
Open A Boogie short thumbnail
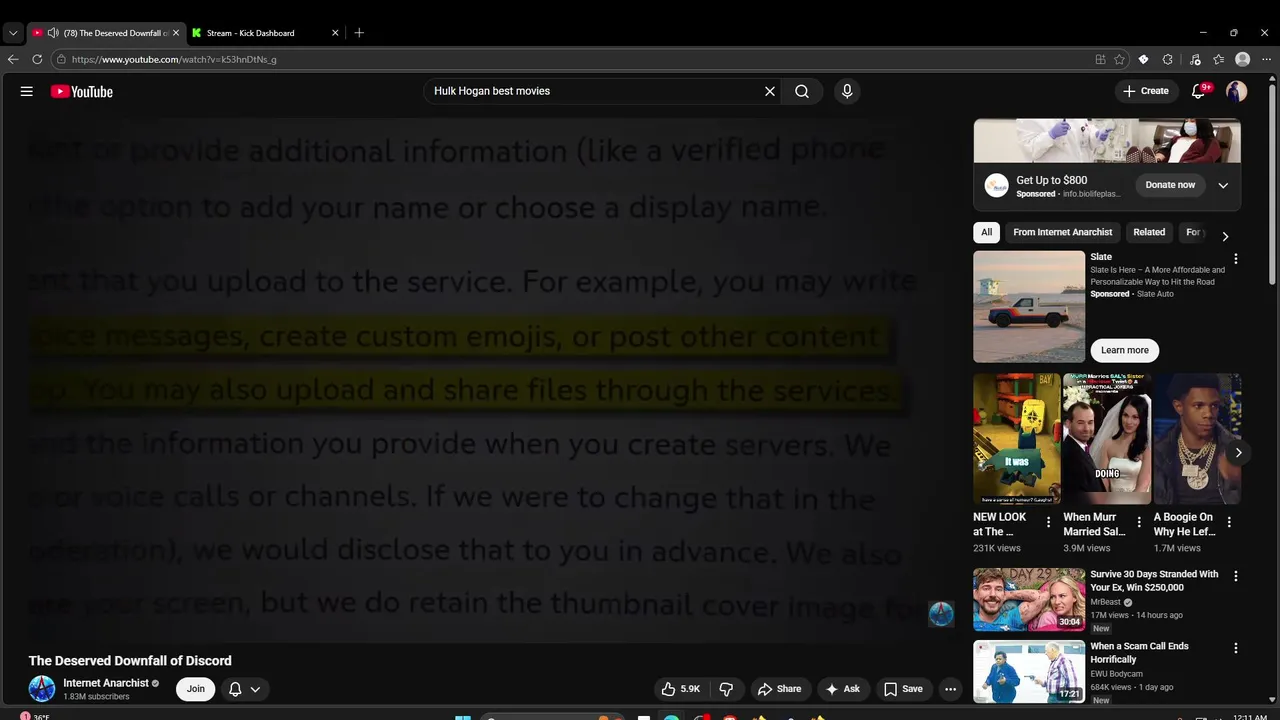coord(1197,439)
